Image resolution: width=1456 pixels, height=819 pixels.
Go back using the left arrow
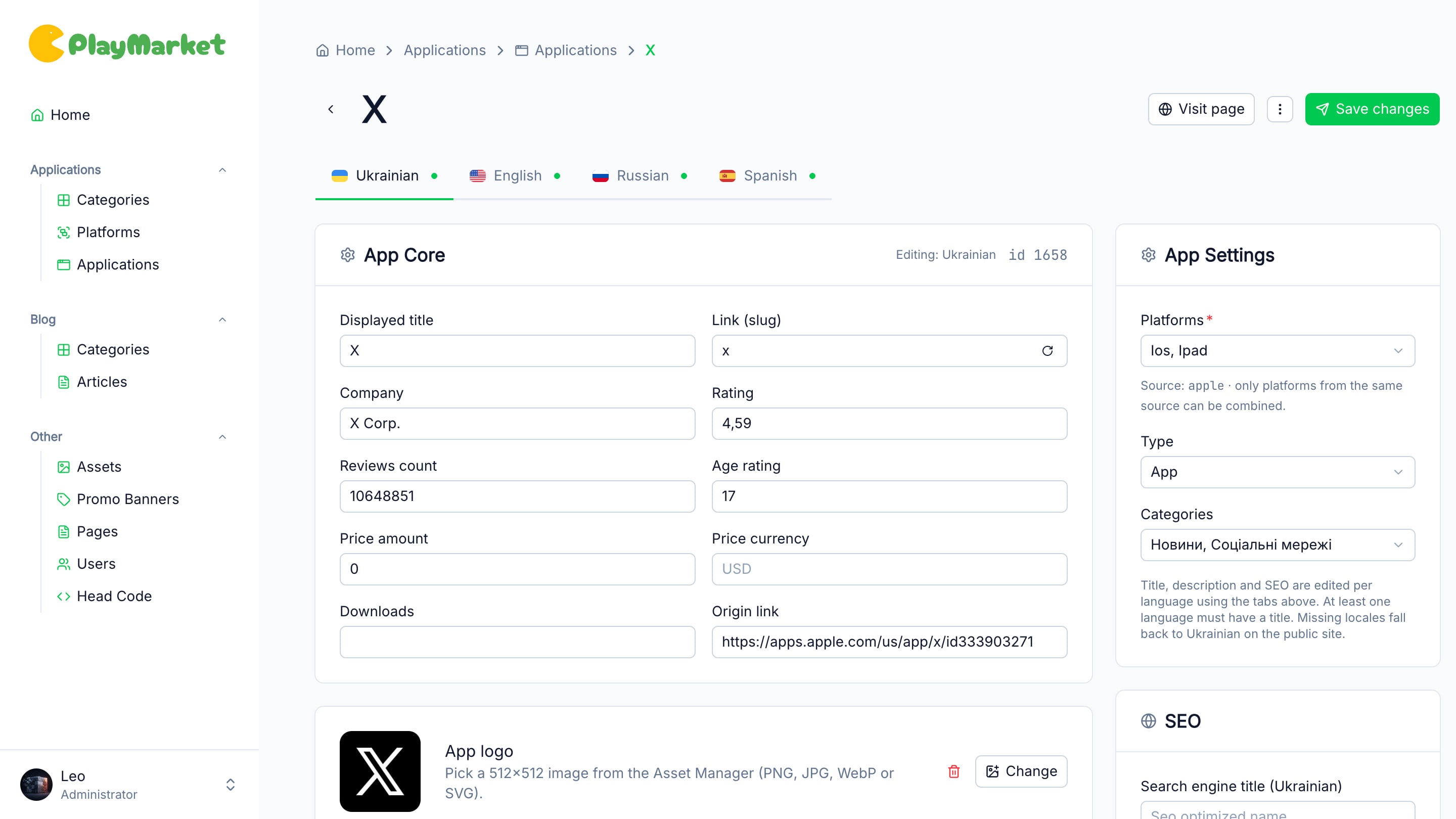(x=331, y=109)
